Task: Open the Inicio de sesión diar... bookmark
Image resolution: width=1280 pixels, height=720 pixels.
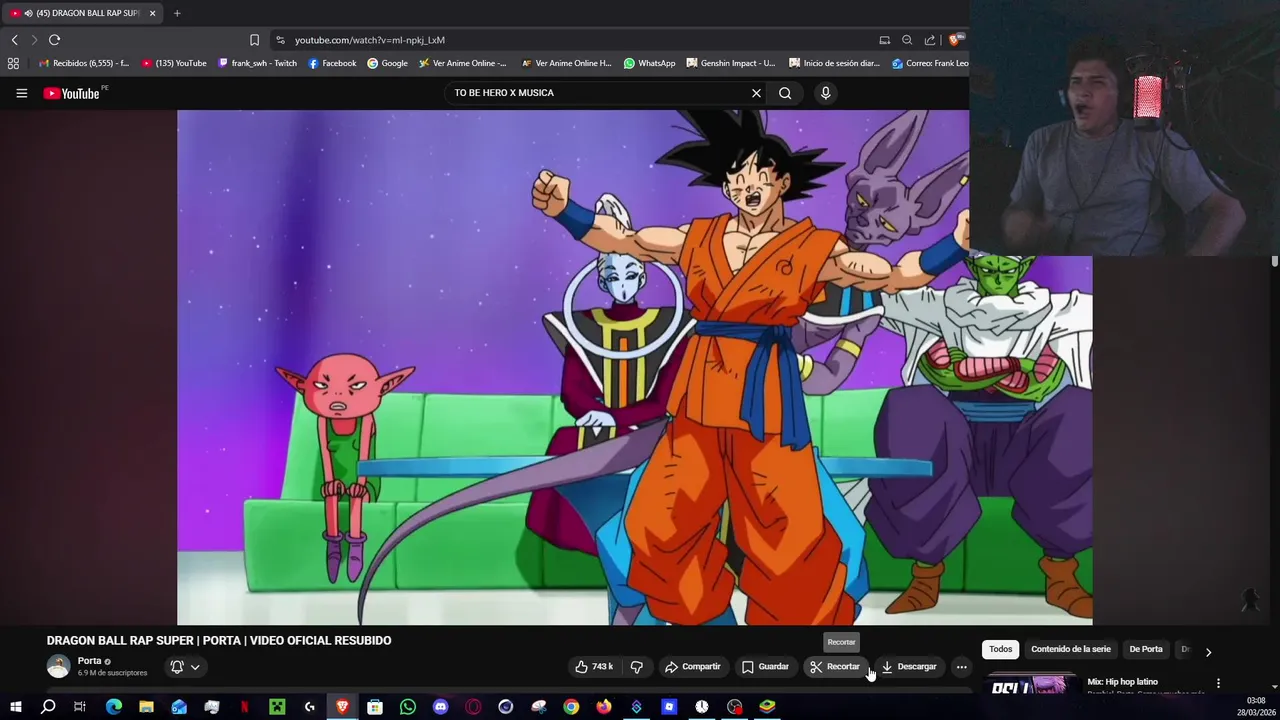Action: [834, 63]
